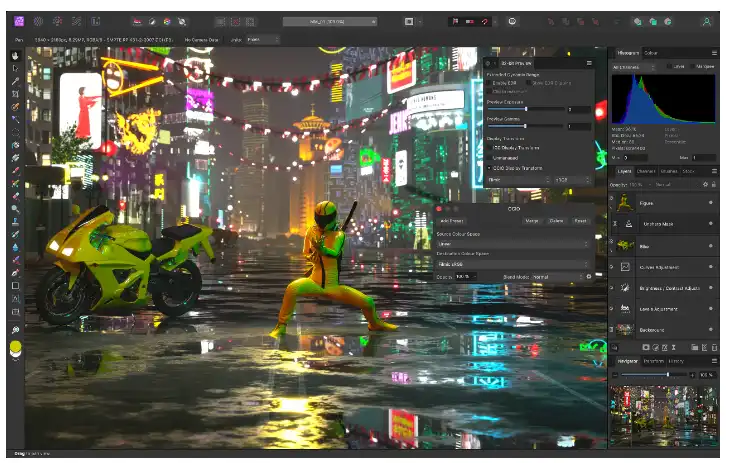Open the Blend Mode dropdown in OCIO dialog
Image resolution: width=729 pixels, height=463 pixels.
point(557,277)
